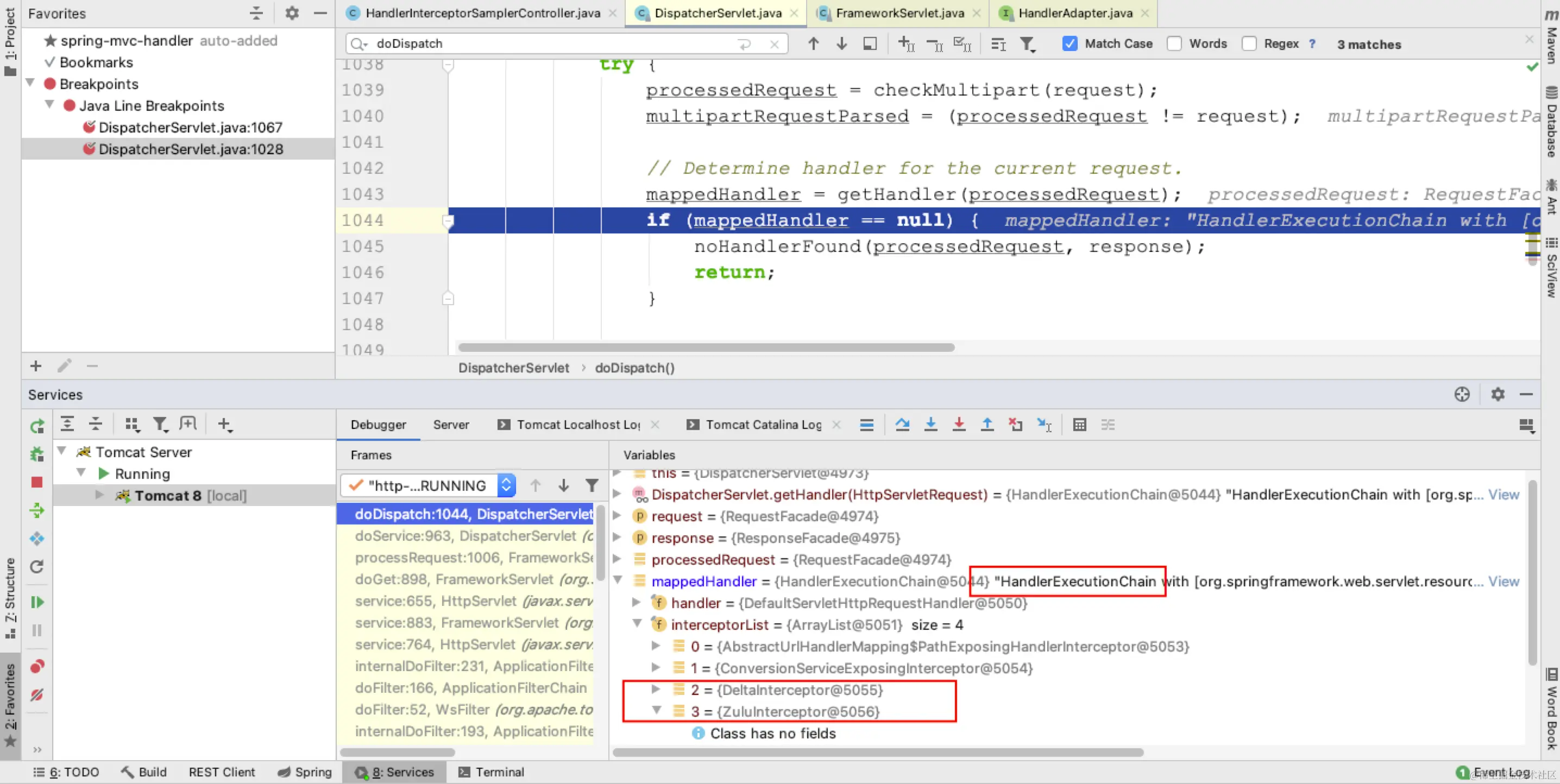Screen dimensions: 1560x784
Task: Click Mute Breakpoints icon
Action: [37, 694]
